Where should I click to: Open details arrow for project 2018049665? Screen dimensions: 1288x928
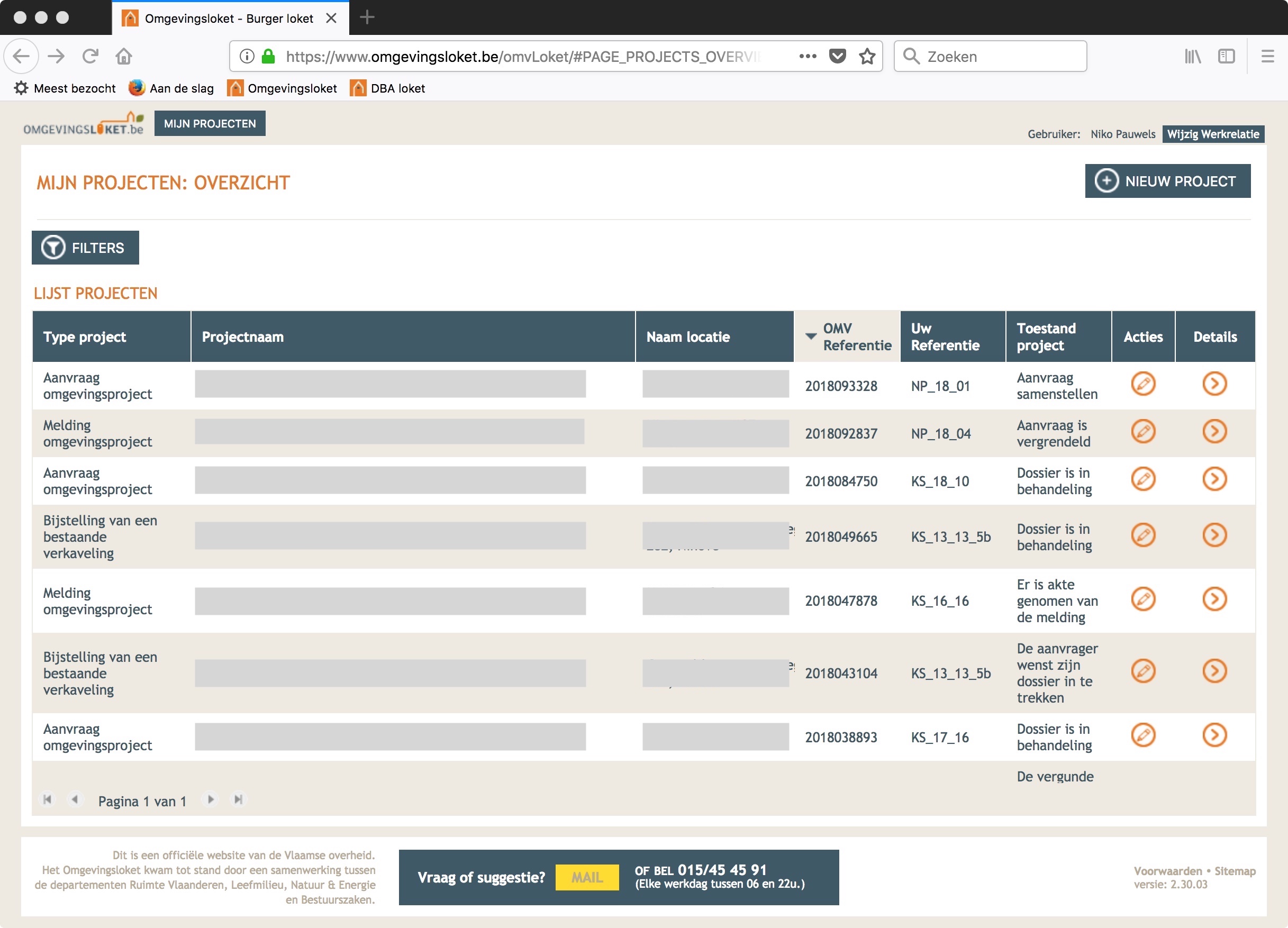(x=1214, y=535)
